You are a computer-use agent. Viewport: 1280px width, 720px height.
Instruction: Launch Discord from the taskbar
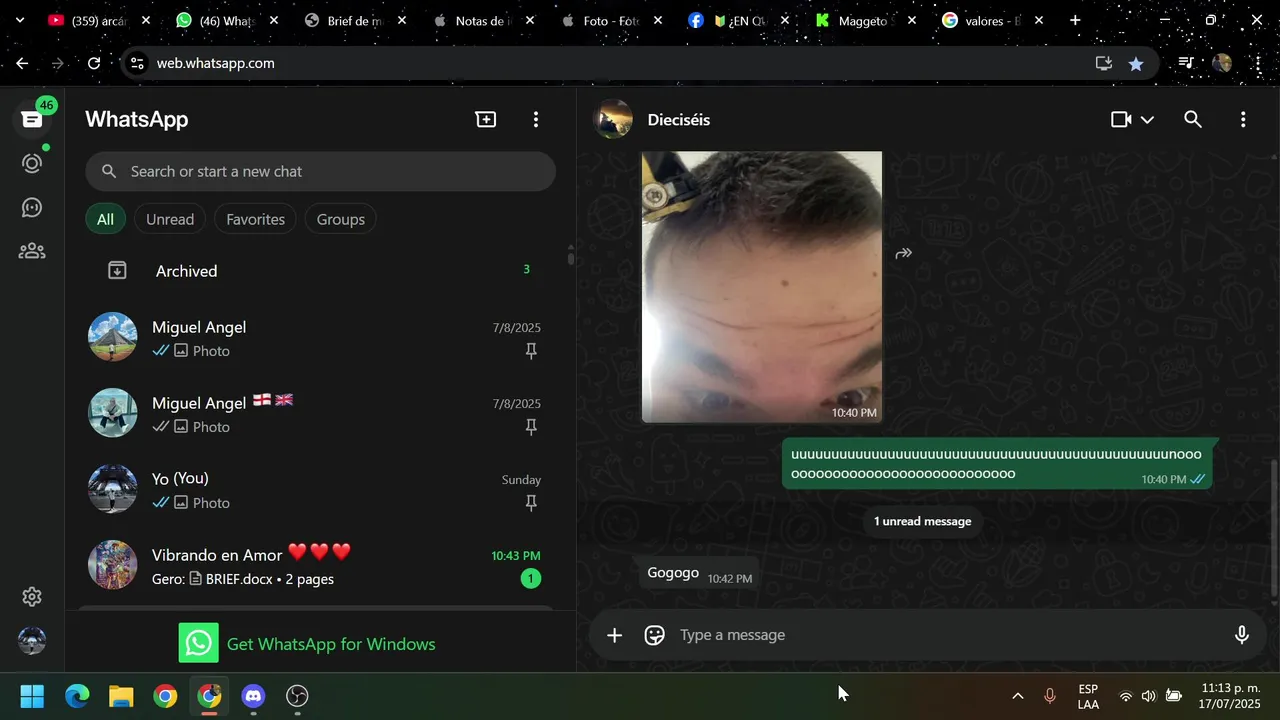pyautogui.click(x=253, y=696)
